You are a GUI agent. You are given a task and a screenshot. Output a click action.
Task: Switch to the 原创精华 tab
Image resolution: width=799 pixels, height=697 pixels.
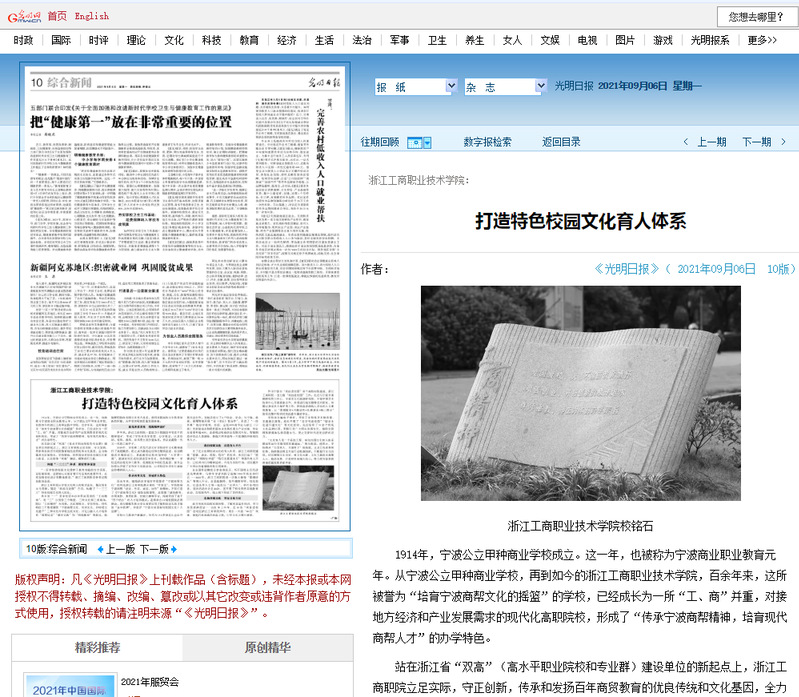coord(267,648)
